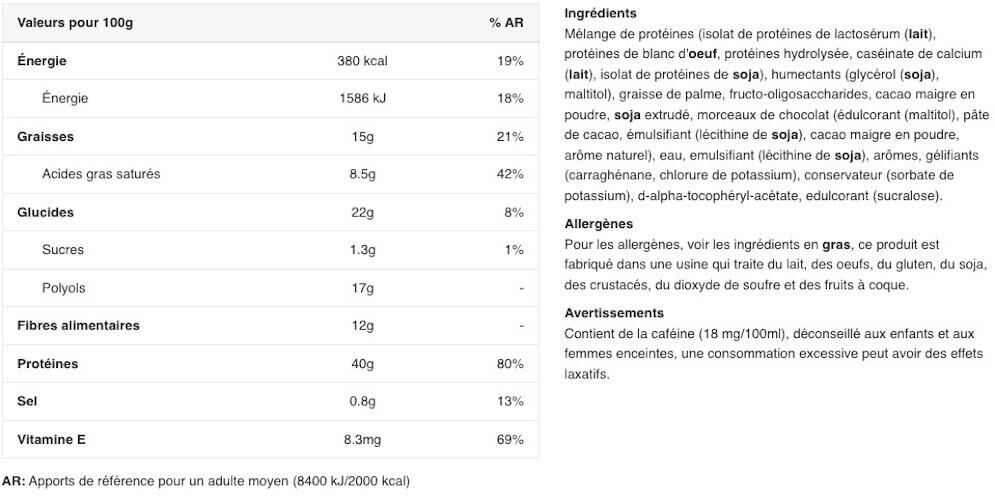The width and height of the screenshot is (995, 500).
Task: Select the Sucres row label
Action: coord(63,249)
